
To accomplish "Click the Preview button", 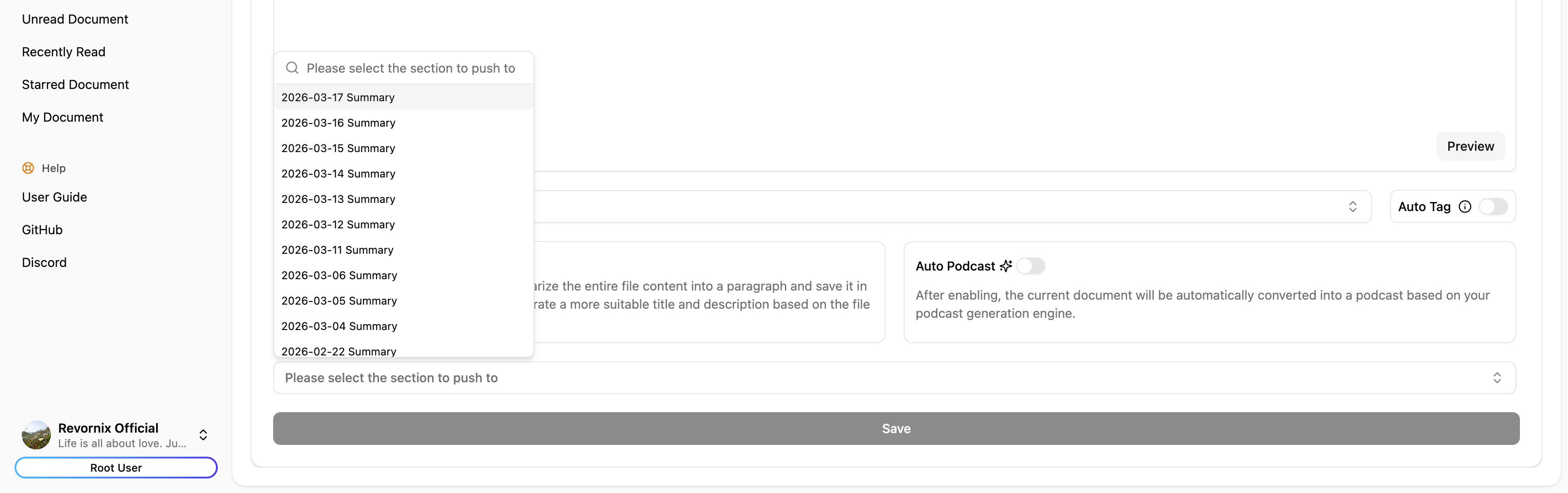I will (x=1470, y=146).
